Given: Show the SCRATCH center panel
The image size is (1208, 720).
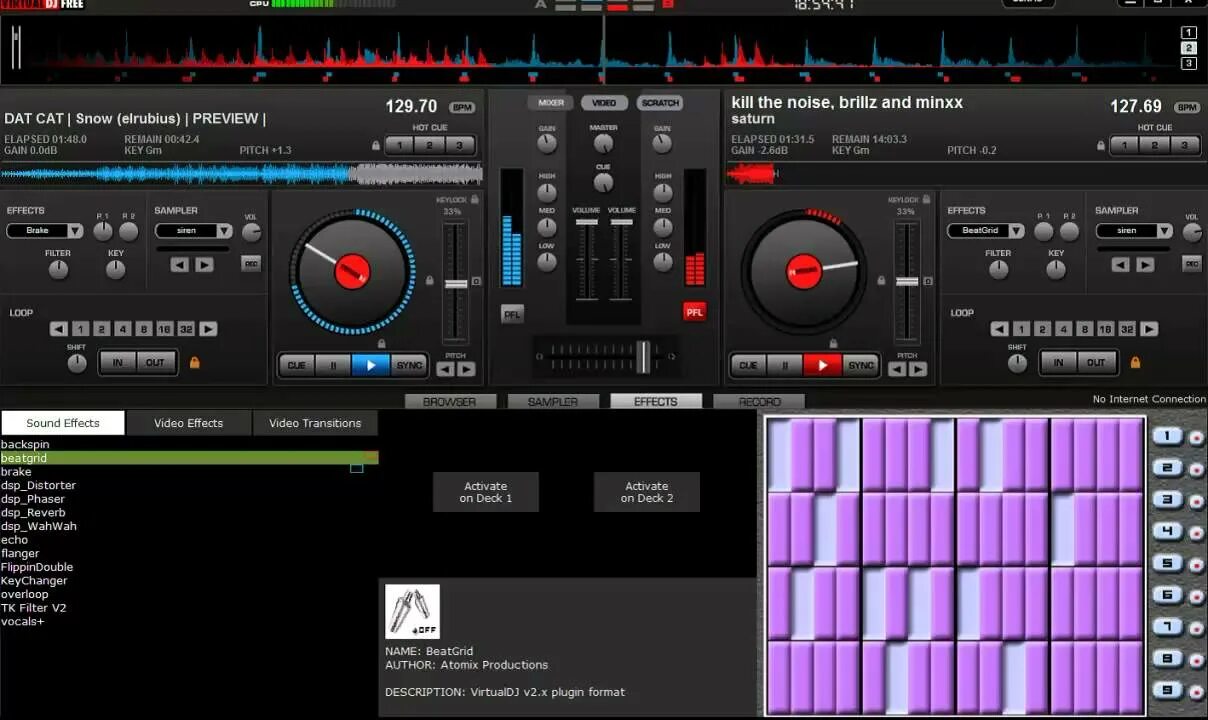Looking at the screenshot, I should [x=660, y=103].
